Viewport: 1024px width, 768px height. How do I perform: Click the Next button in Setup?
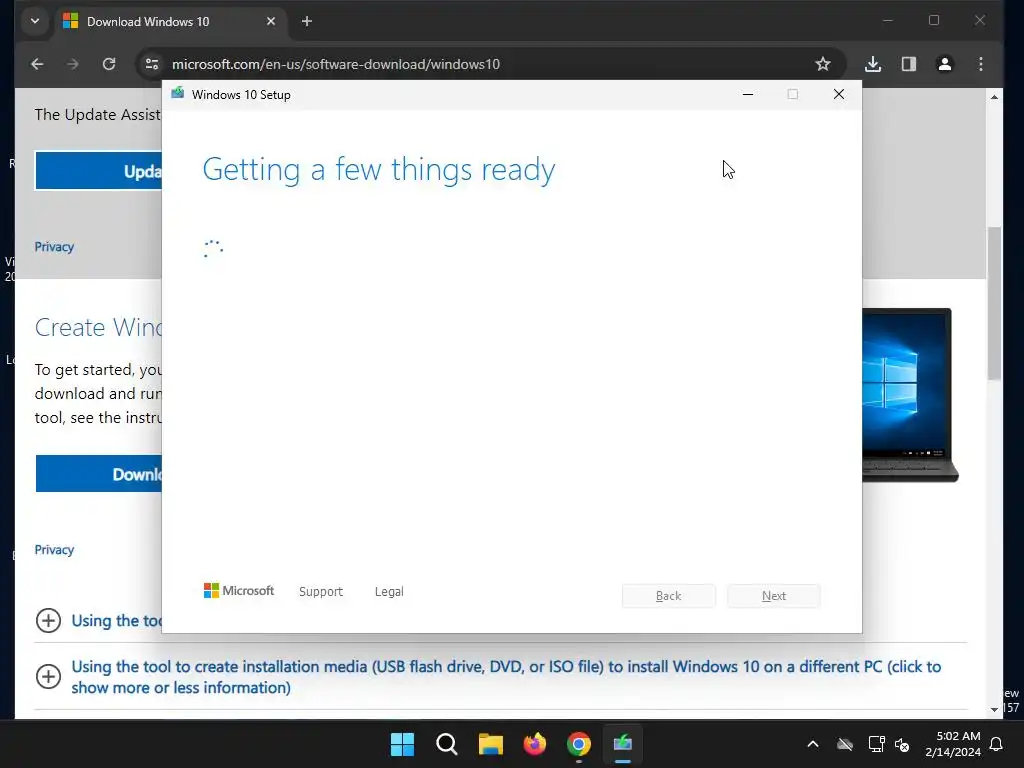coord(774,596)
